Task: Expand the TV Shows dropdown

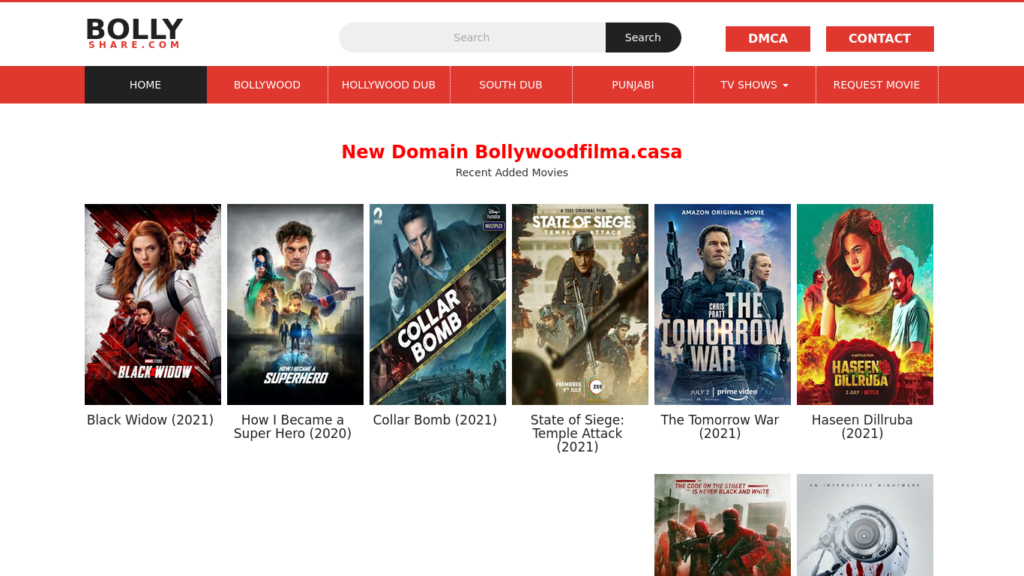Action: [754, 85]
